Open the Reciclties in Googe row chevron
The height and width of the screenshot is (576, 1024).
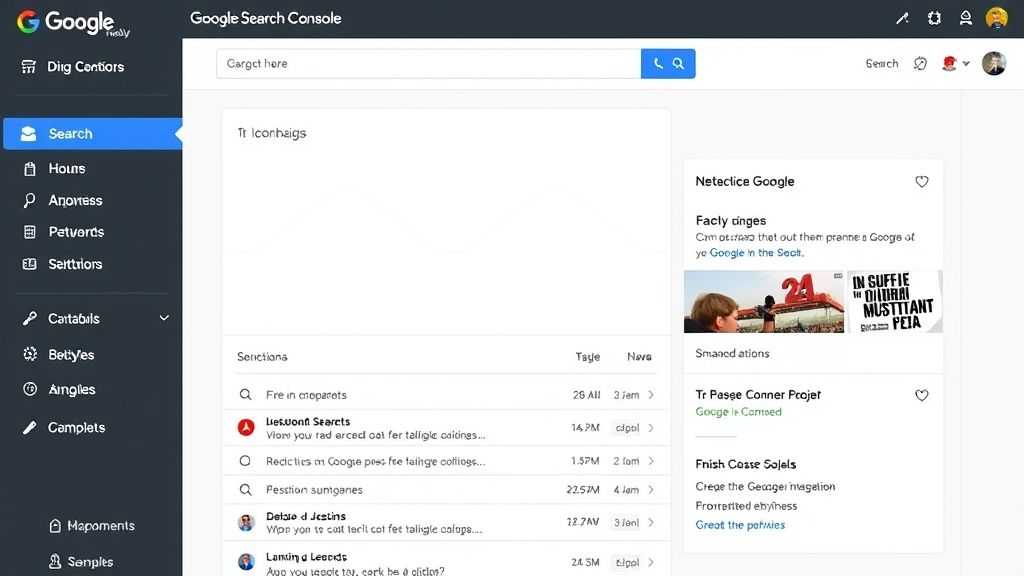(651, 461)
